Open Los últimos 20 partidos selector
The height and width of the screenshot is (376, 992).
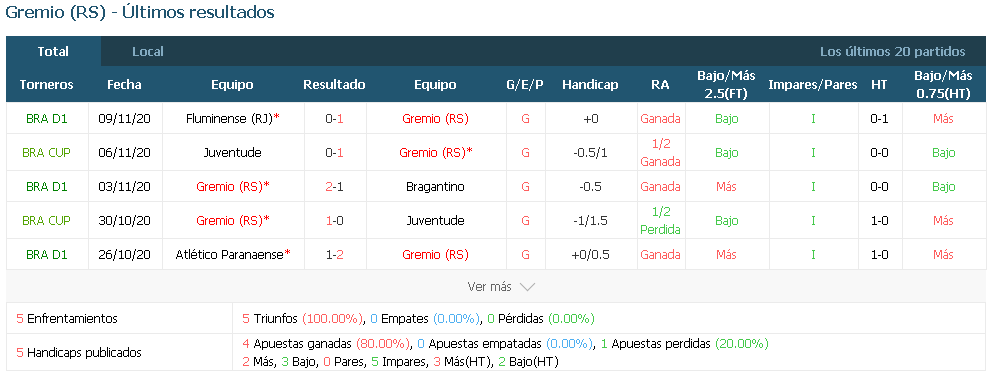892,52
